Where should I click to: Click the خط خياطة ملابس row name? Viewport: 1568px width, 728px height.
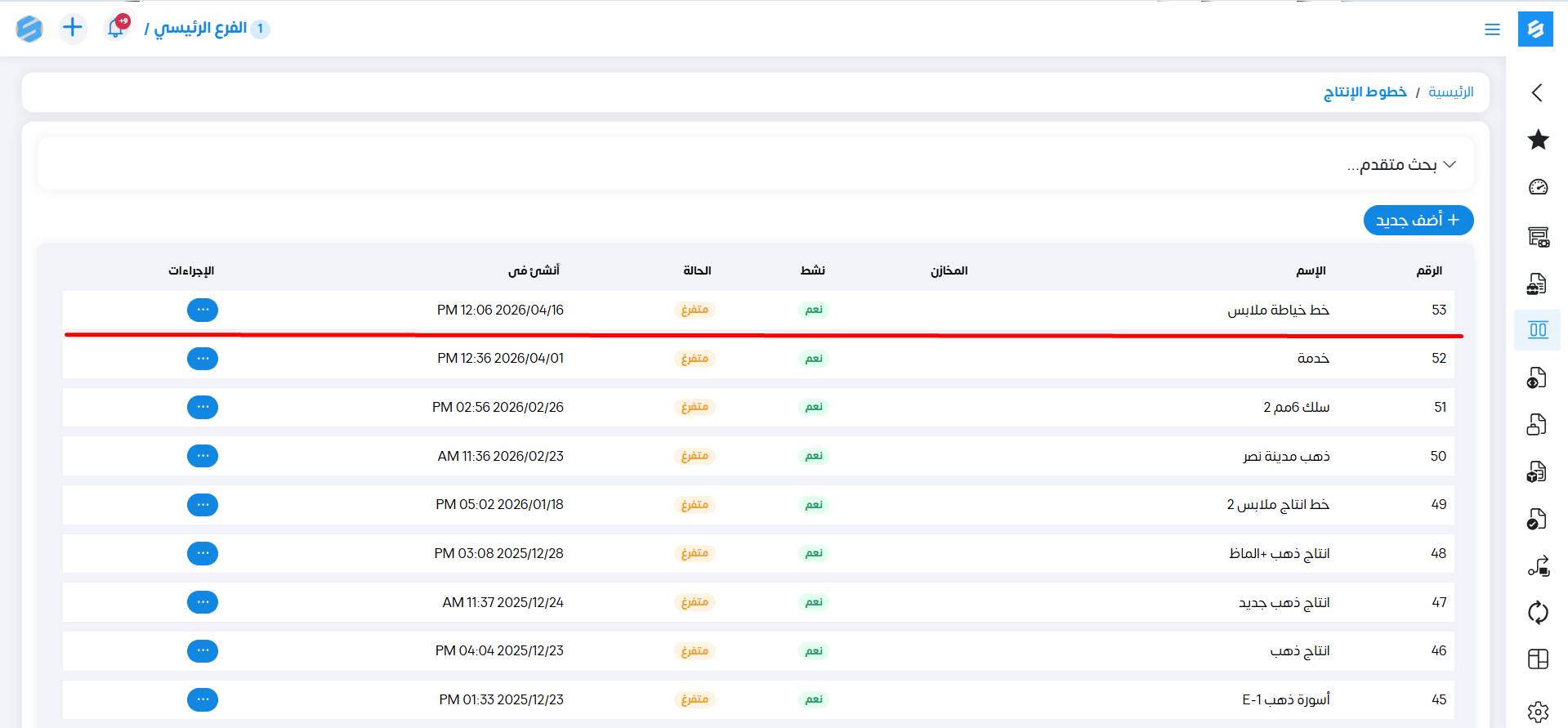1278,310
